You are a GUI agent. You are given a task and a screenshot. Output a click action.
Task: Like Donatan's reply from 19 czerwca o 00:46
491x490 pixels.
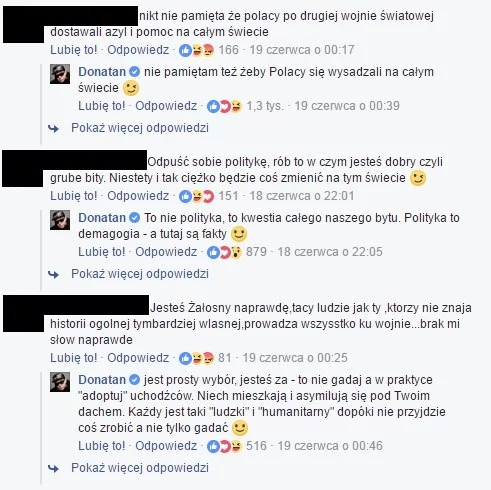click(101, 446)
